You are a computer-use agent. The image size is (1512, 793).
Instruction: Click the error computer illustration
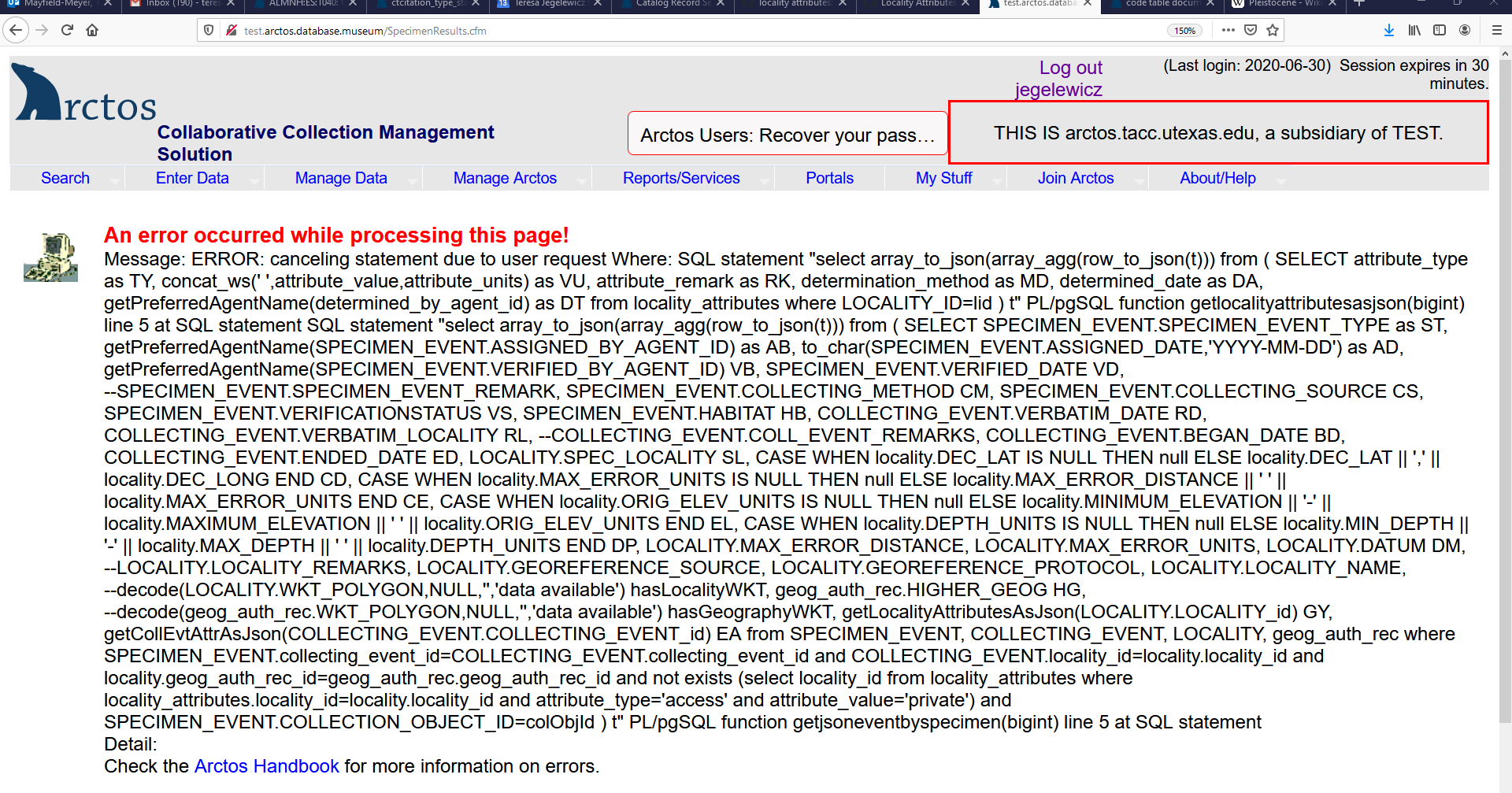click(x=51, y=258)
